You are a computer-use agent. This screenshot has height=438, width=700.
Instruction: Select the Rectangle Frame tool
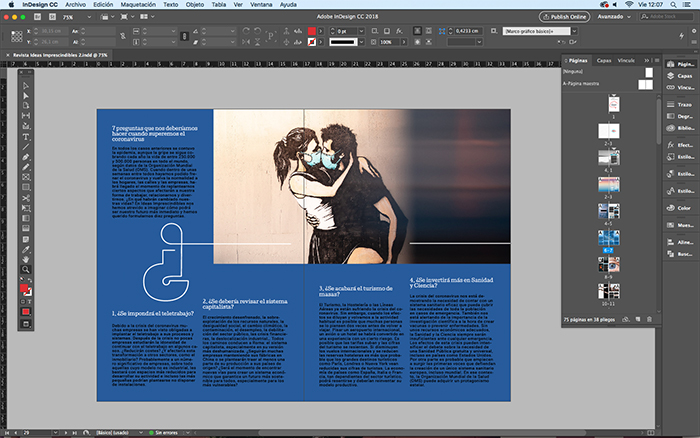(x=26, y=177)
